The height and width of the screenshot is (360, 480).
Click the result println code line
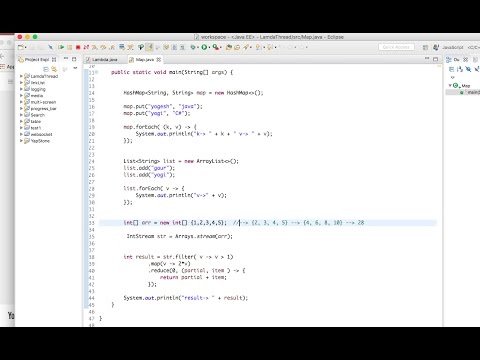click(186, 298)
